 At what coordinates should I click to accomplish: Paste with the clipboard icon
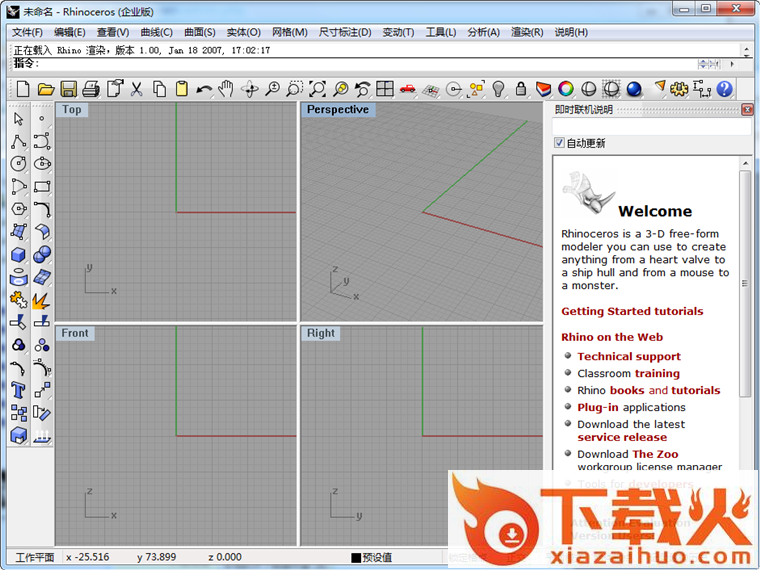point(182,89)
